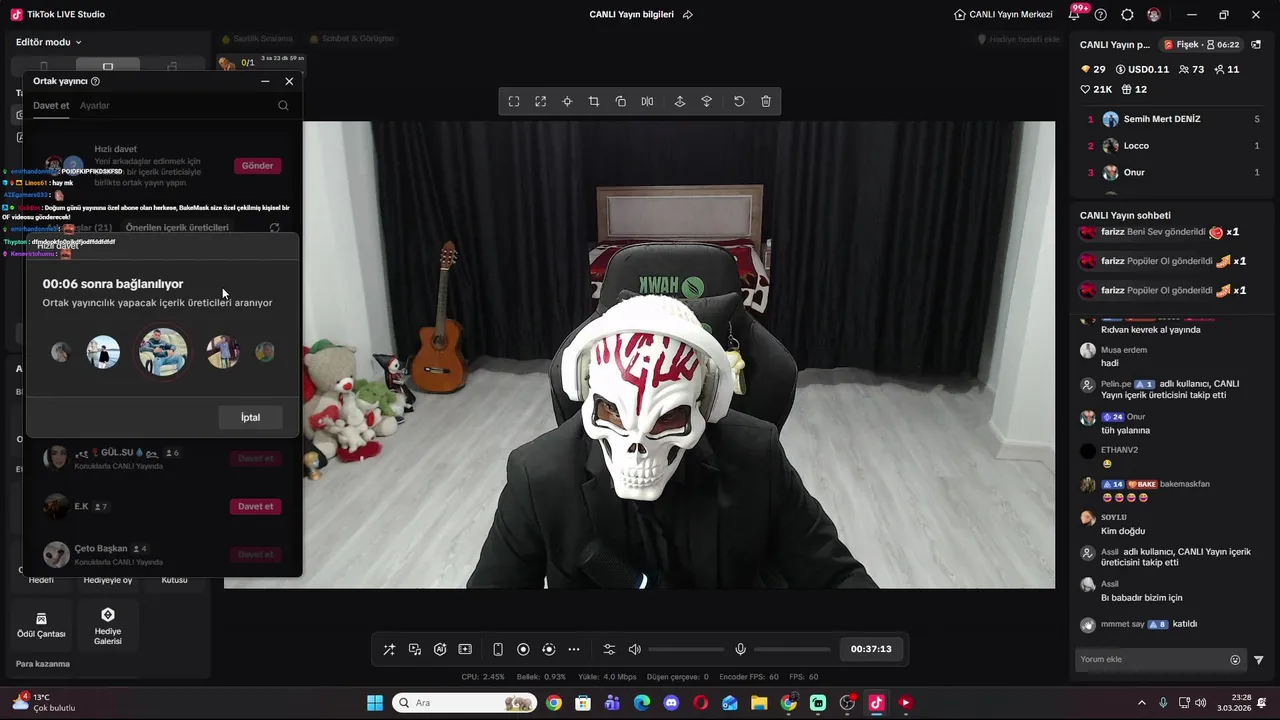Select the landscape layout icon in editor
Image resolution: width=1280 pixels, height=720 pixels.
(x=108, y=66)
